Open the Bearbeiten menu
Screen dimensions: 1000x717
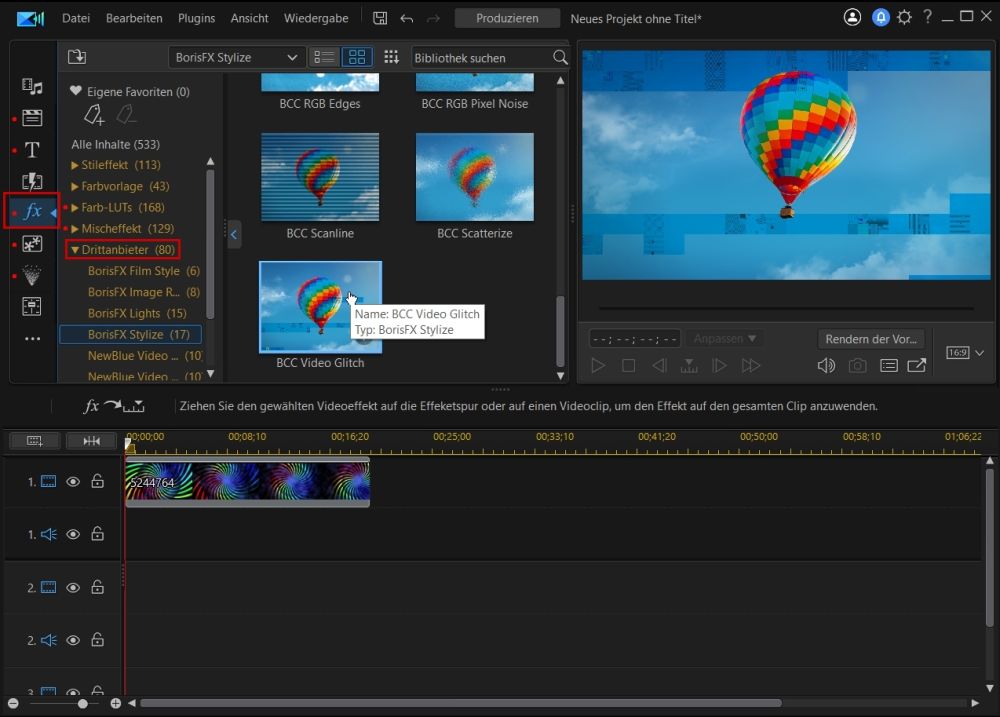(134, 18)
